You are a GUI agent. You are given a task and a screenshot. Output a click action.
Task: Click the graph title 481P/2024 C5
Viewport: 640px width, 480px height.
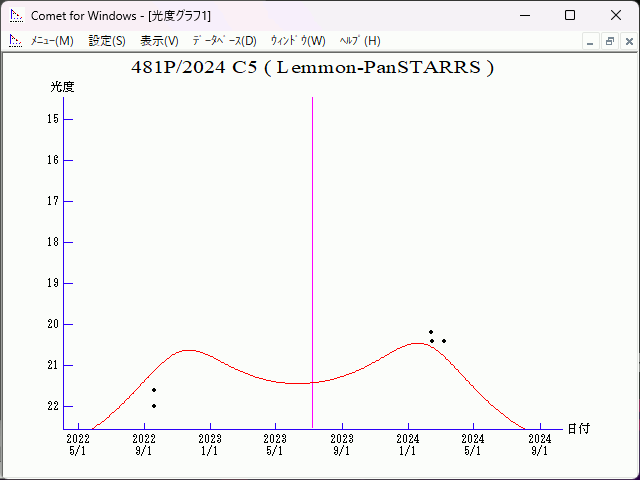(313, 68)
